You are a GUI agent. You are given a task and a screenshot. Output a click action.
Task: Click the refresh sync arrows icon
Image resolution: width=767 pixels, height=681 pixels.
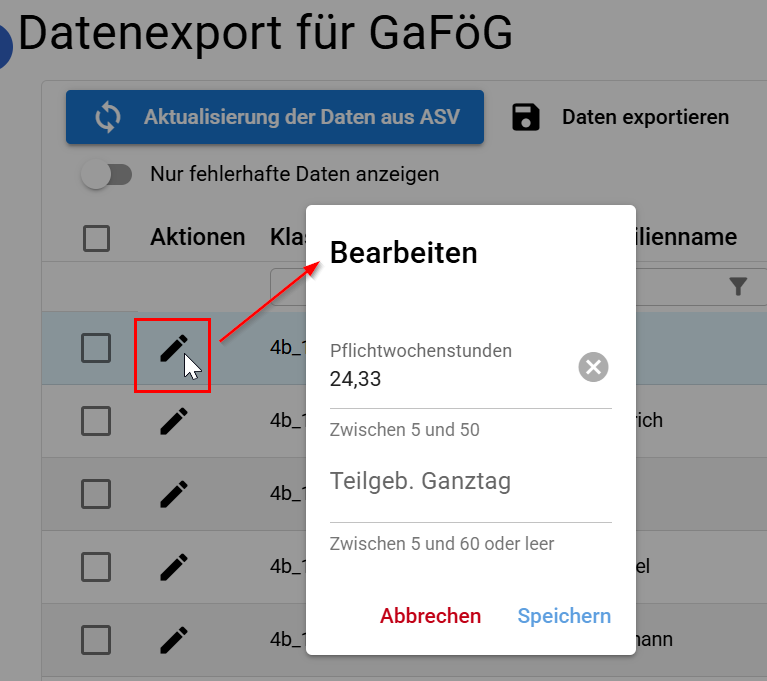click(107, 117)
